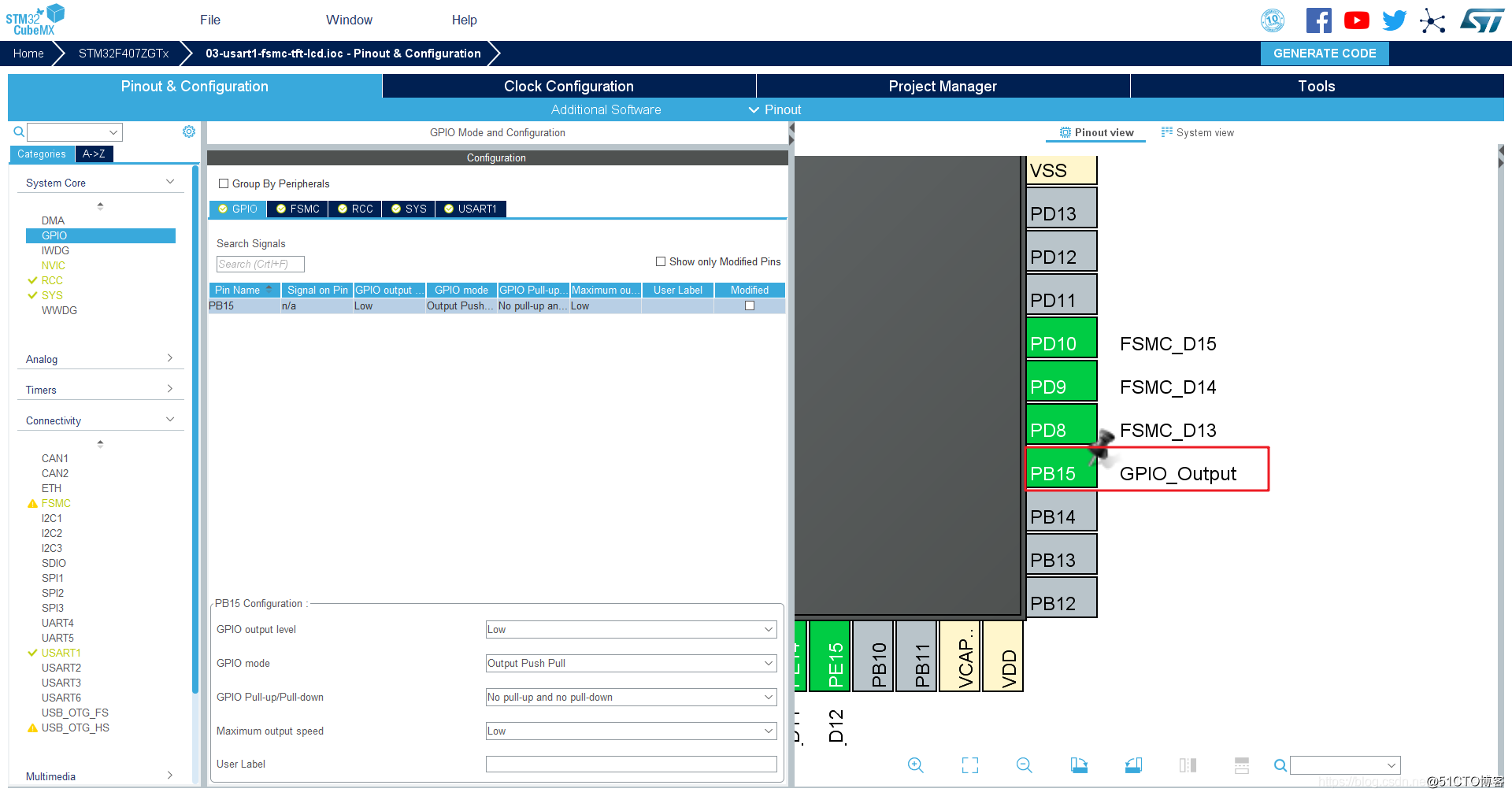Open GPIO output level dropdown
This screenshot has height=796, width=1512.
pyautogui.click(x=632, y=629)
